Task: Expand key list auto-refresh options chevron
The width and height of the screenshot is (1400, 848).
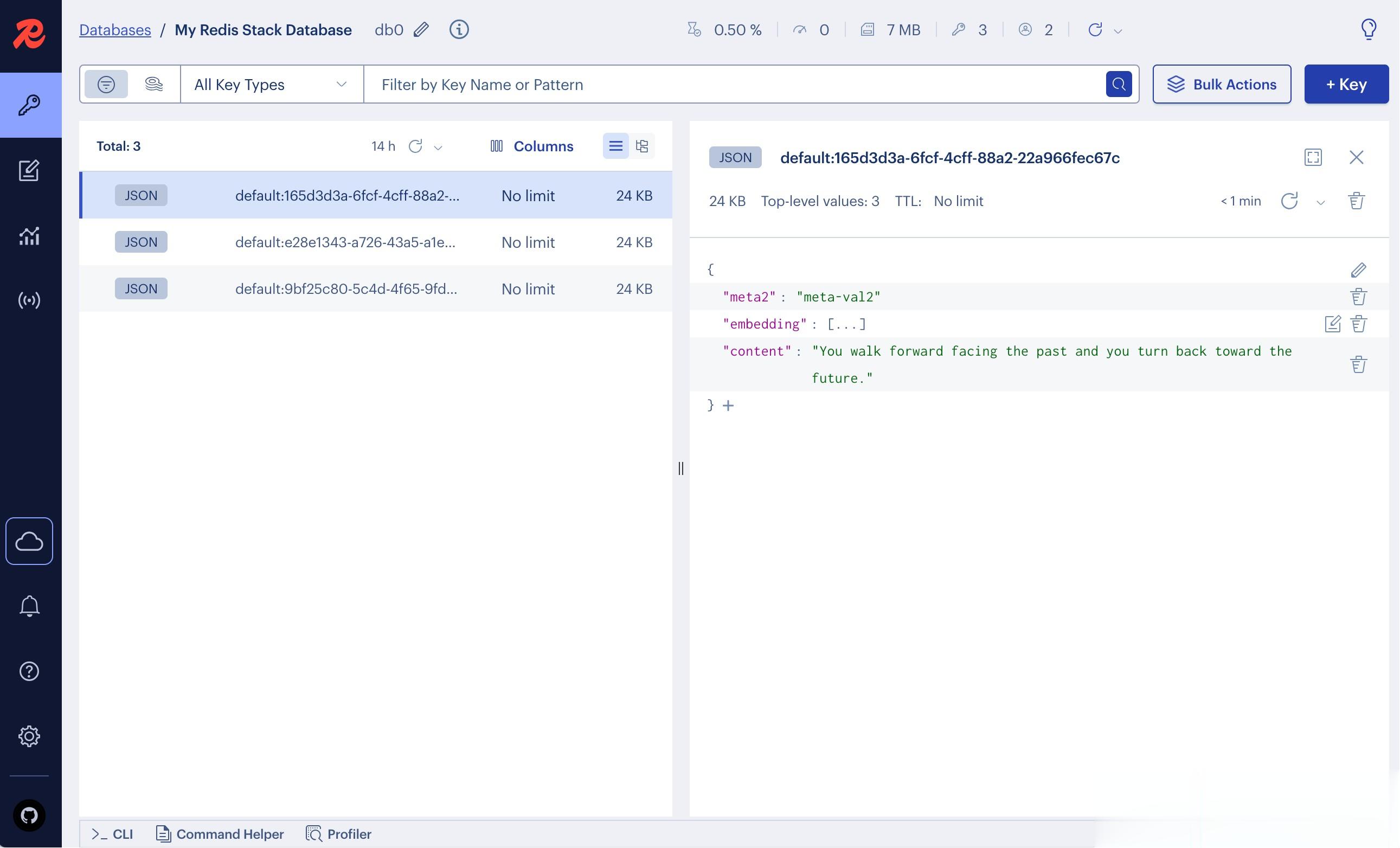Action: coord(438,147)
